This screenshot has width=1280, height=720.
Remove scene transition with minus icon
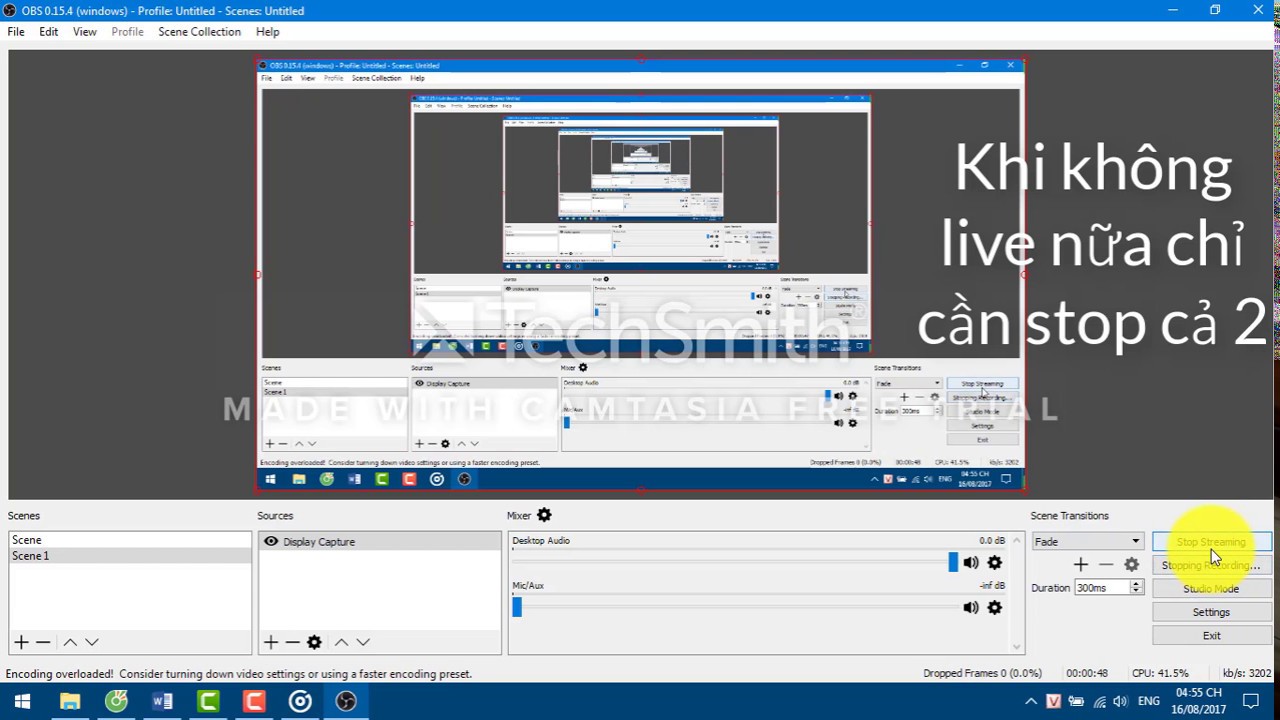(1105, 564)
